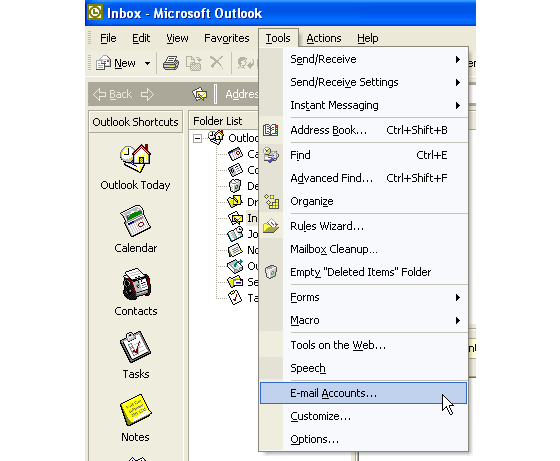Open the Tasks shortcut icon
Viewport: 560px width, 461px height.
point(135,347)
